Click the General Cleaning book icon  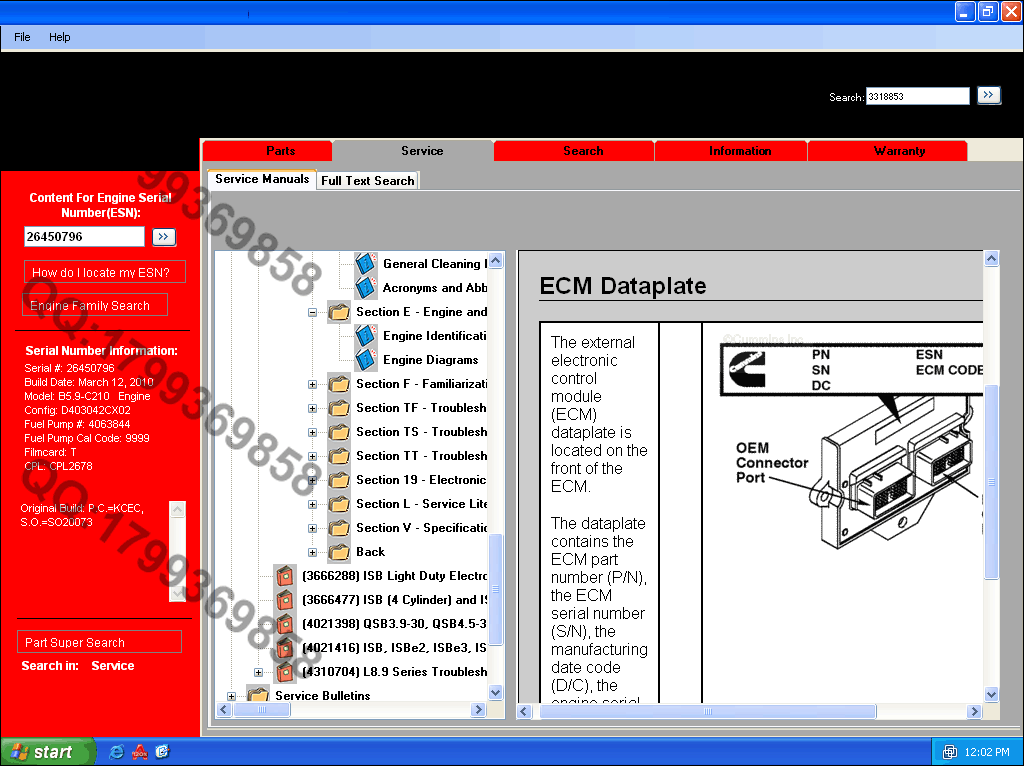tap(366, 264)
